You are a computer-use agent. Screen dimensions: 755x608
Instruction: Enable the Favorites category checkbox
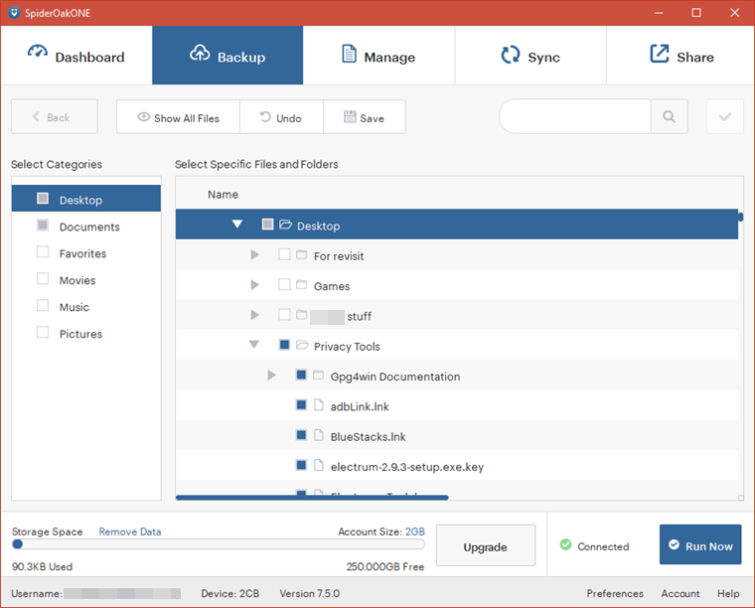[x=43, y=252]
